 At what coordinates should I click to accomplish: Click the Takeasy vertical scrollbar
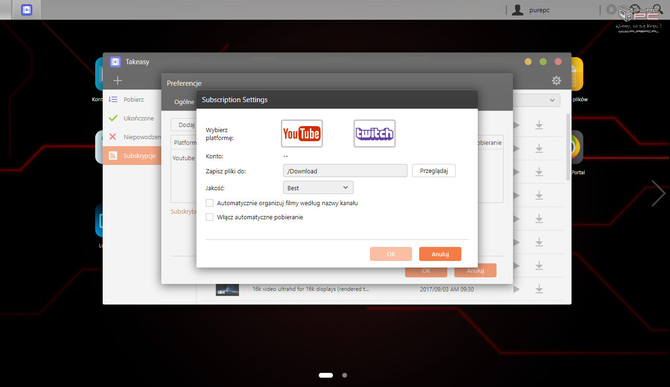568,147
